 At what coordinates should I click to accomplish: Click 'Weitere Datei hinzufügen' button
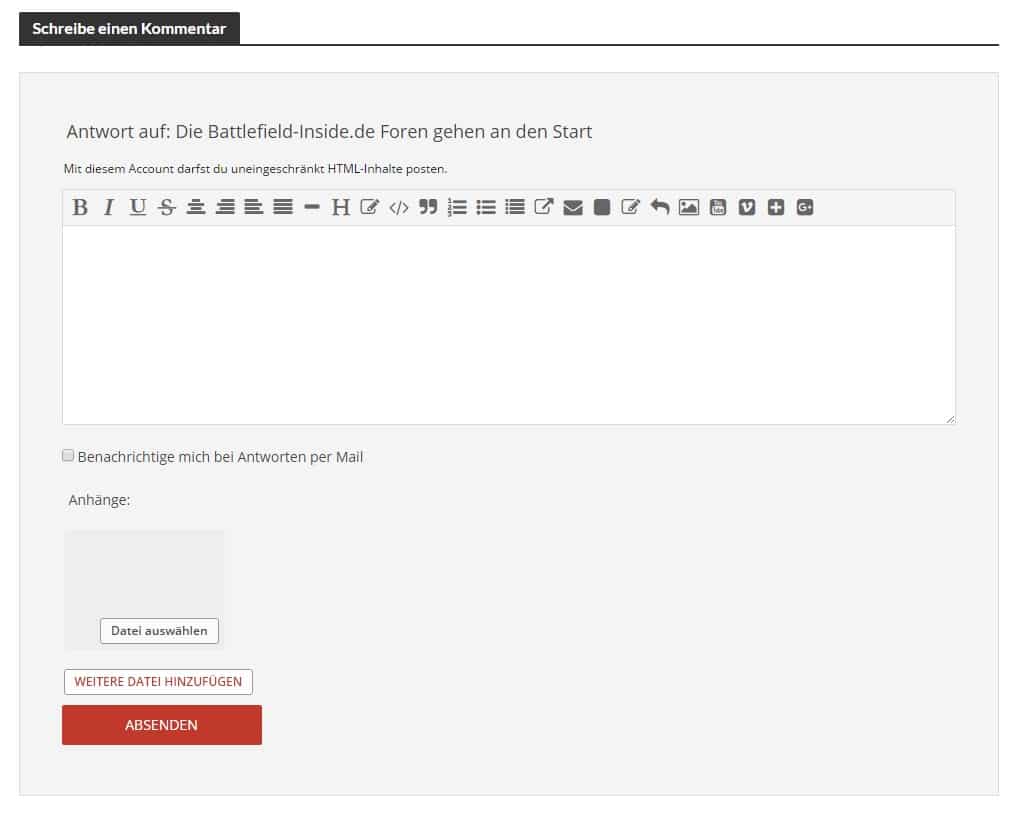158,682
